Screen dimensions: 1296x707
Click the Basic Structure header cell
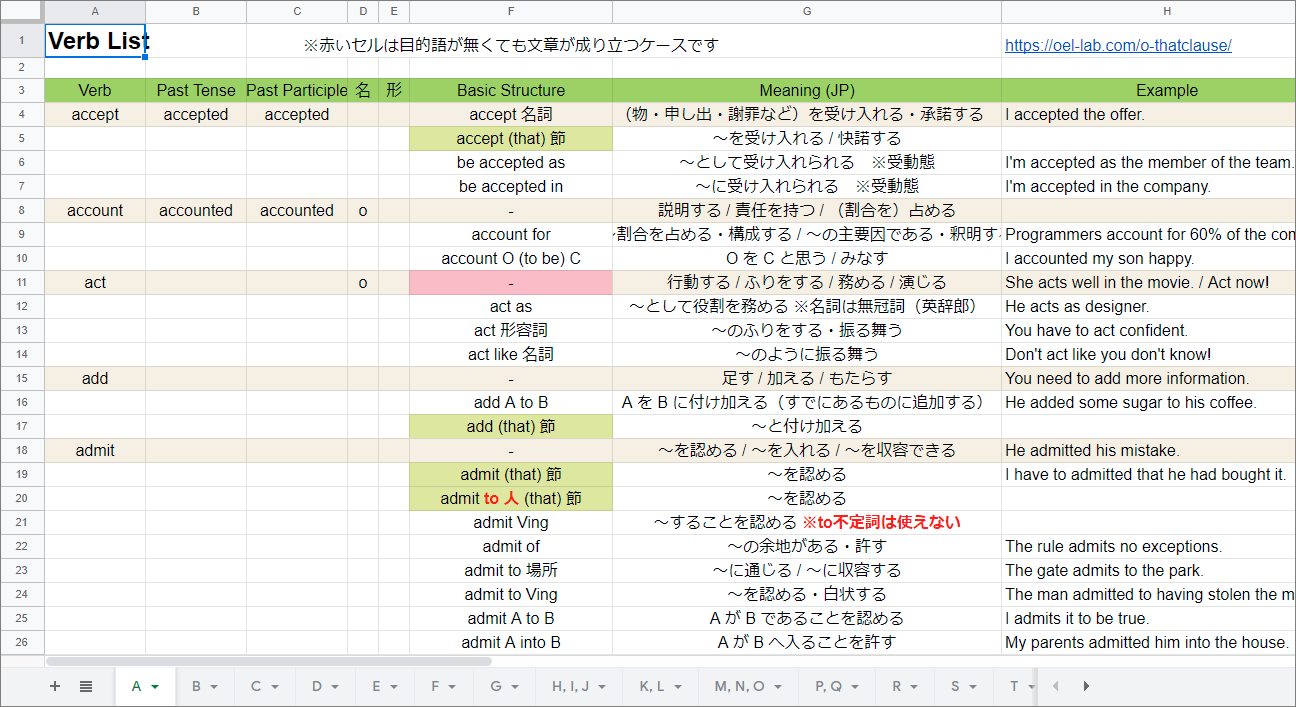[x=511, y=90]
